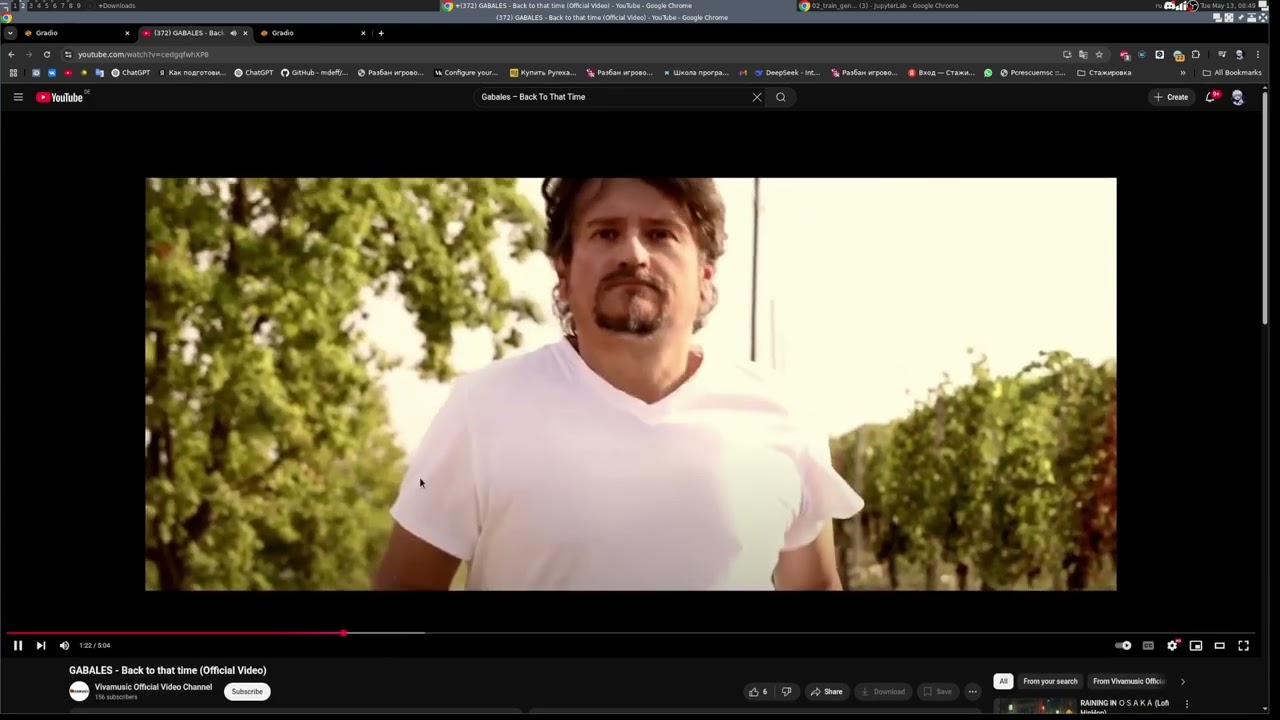Open YouTube notifications bell

tap(1211, 97)
